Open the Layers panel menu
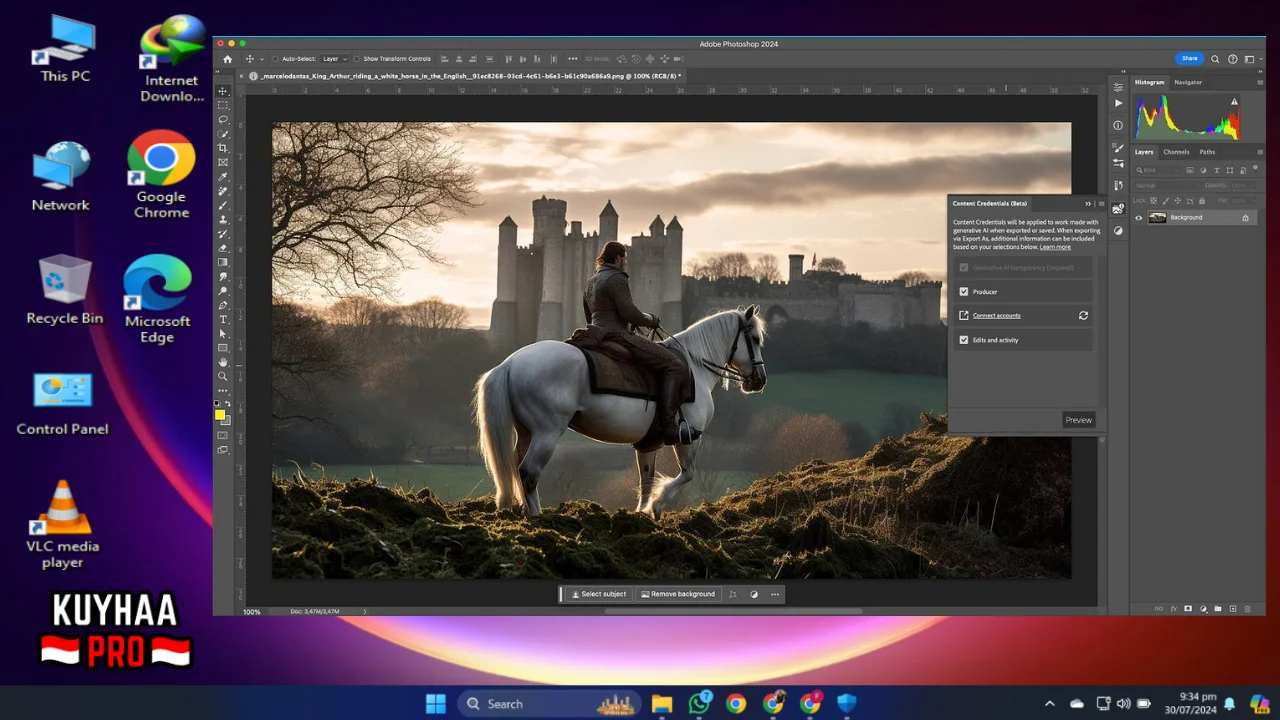The height and width of the screenshot is (720, 1280). (x=1260, y=152)
